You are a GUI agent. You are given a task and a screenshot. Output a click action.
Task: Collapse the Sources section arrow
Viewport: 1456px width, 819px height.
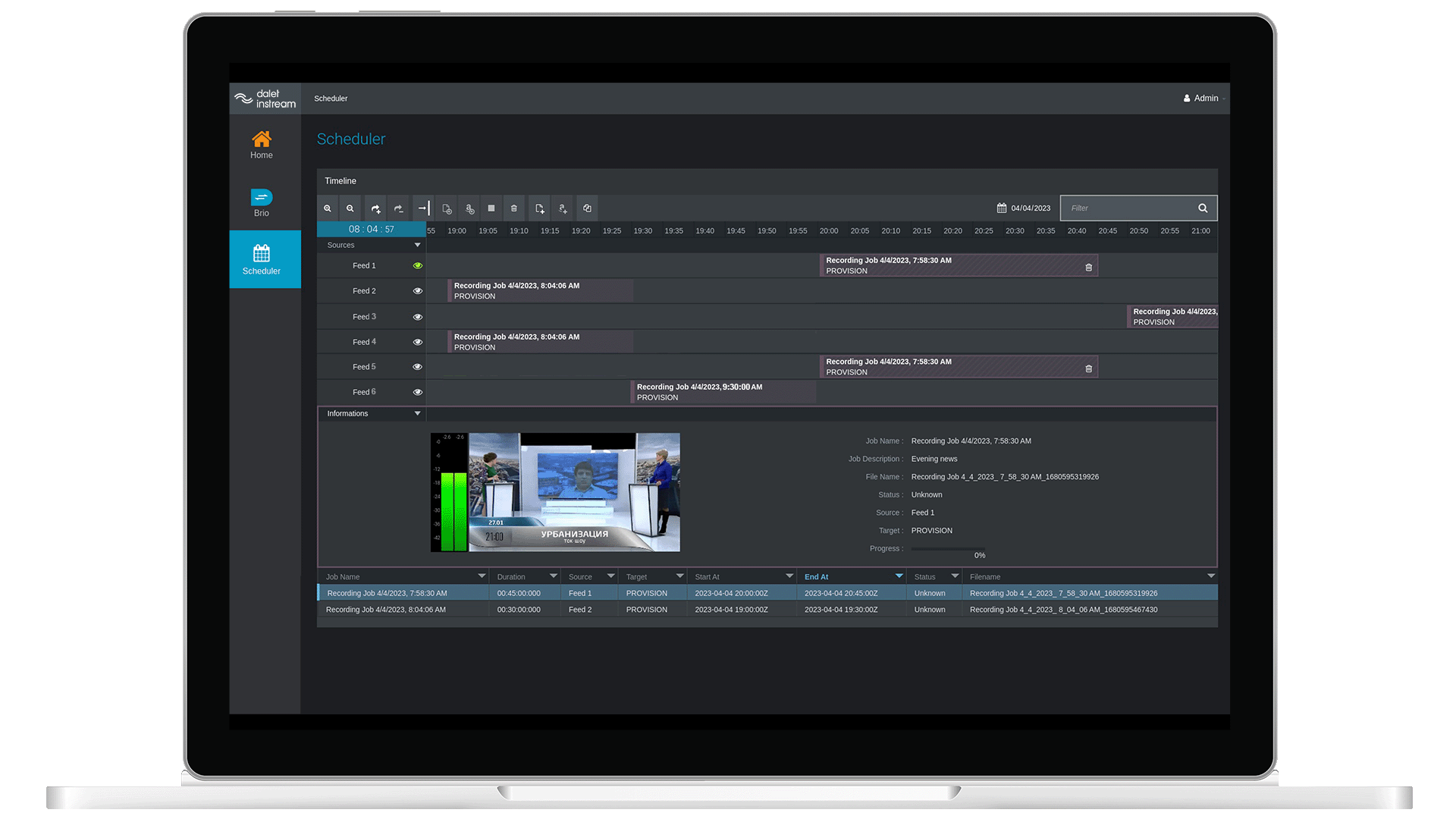pos(417,245)
